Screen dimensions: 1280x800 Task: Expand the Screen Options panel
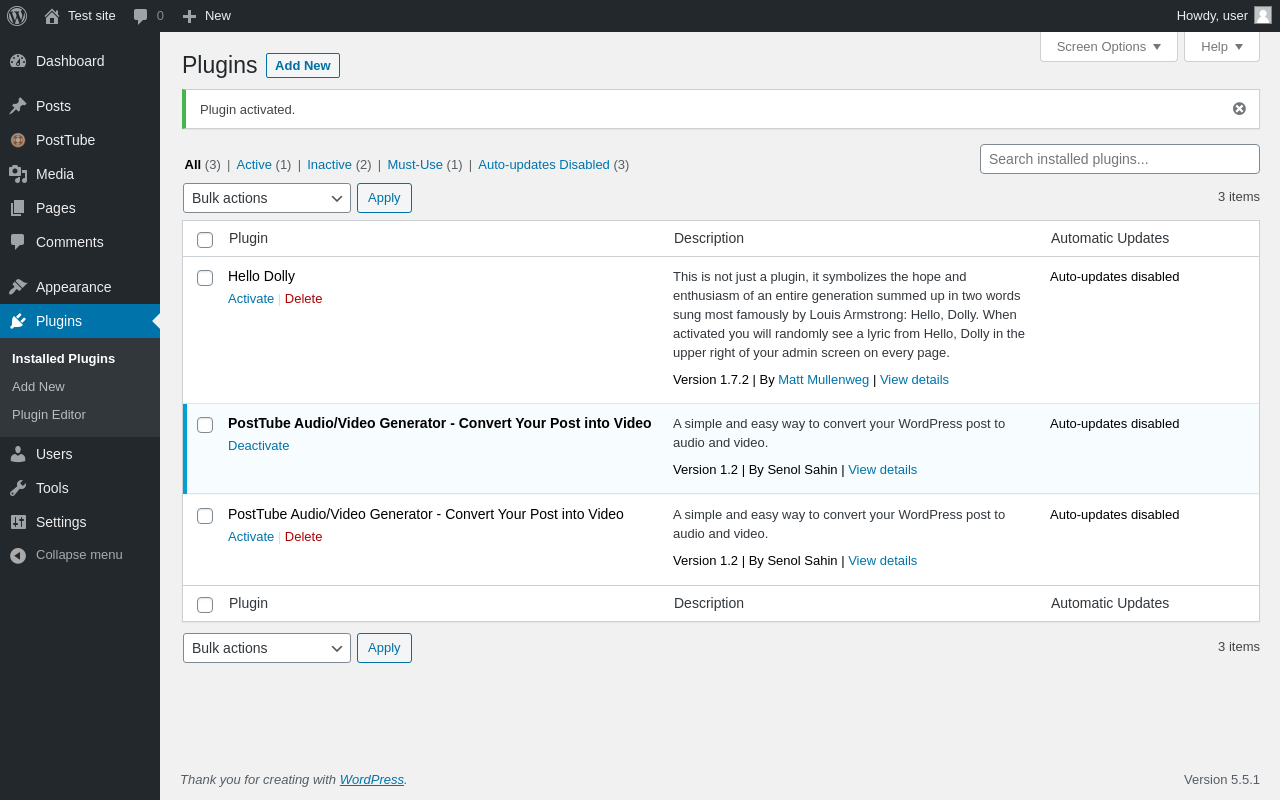pos(1109,46)
